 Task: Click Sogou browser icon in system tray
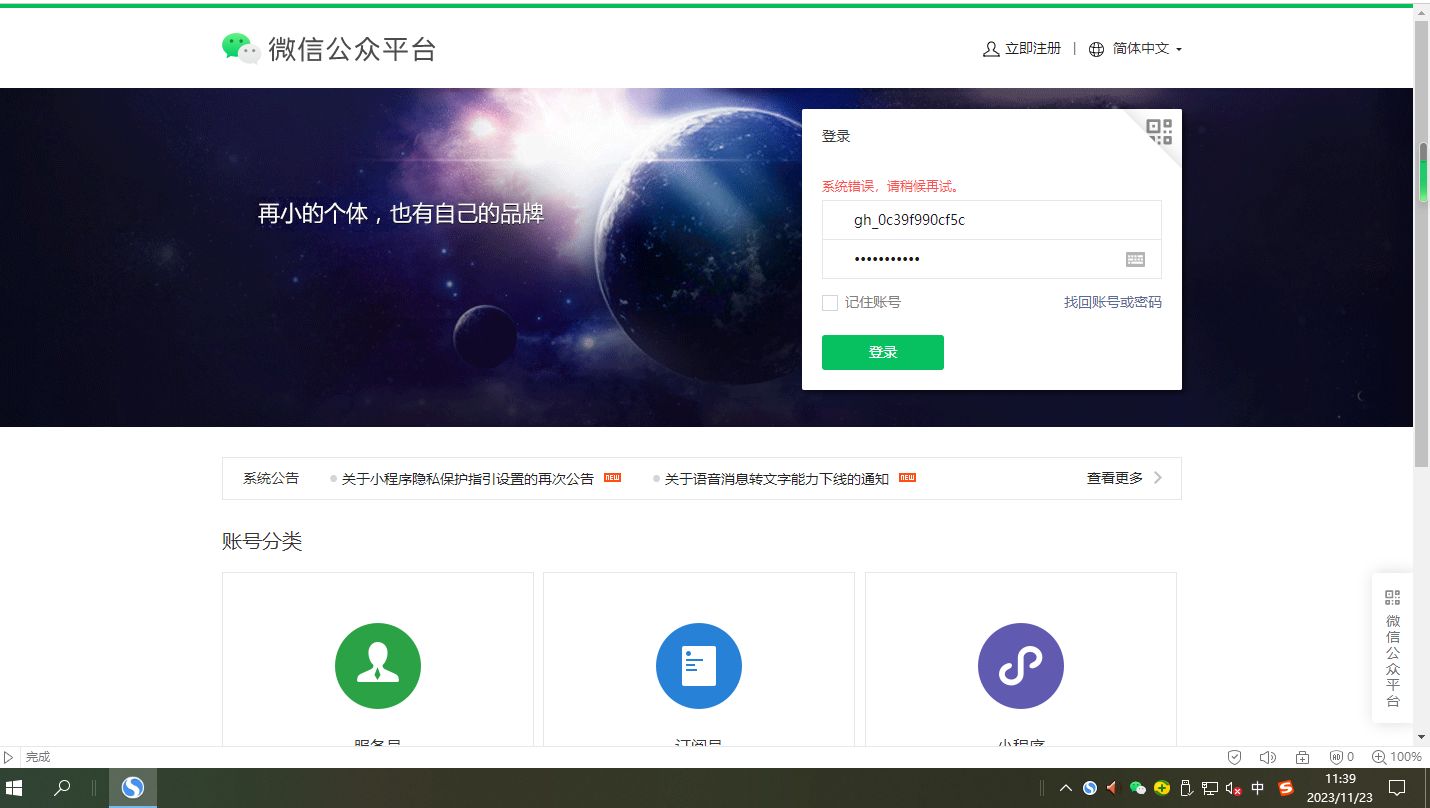1090,788
